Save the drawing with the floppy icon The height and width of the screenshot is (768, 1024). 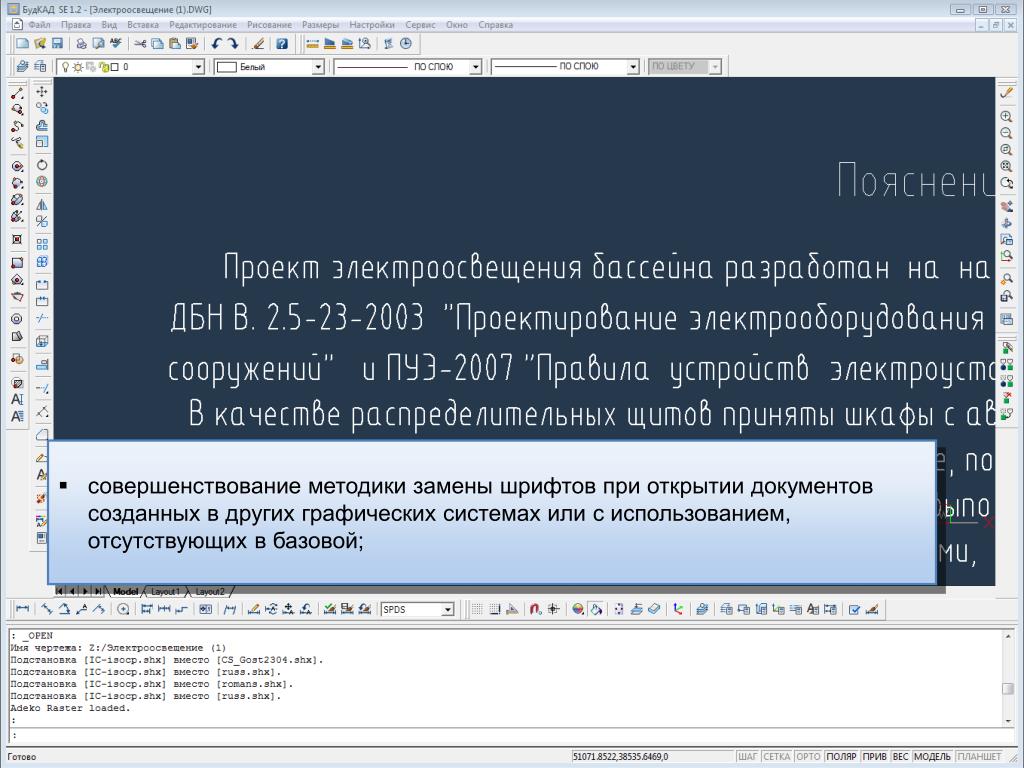tap(57, 44)
